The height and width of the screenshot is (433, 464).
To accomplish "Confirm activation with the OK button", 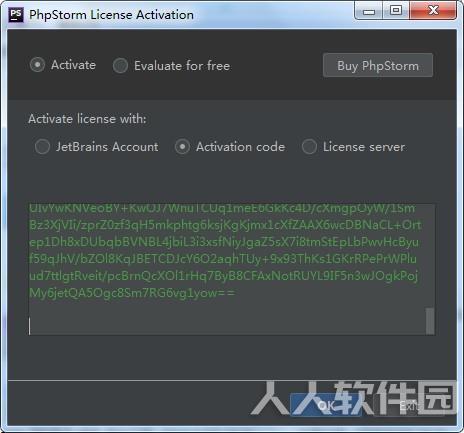I will point(326,405).
